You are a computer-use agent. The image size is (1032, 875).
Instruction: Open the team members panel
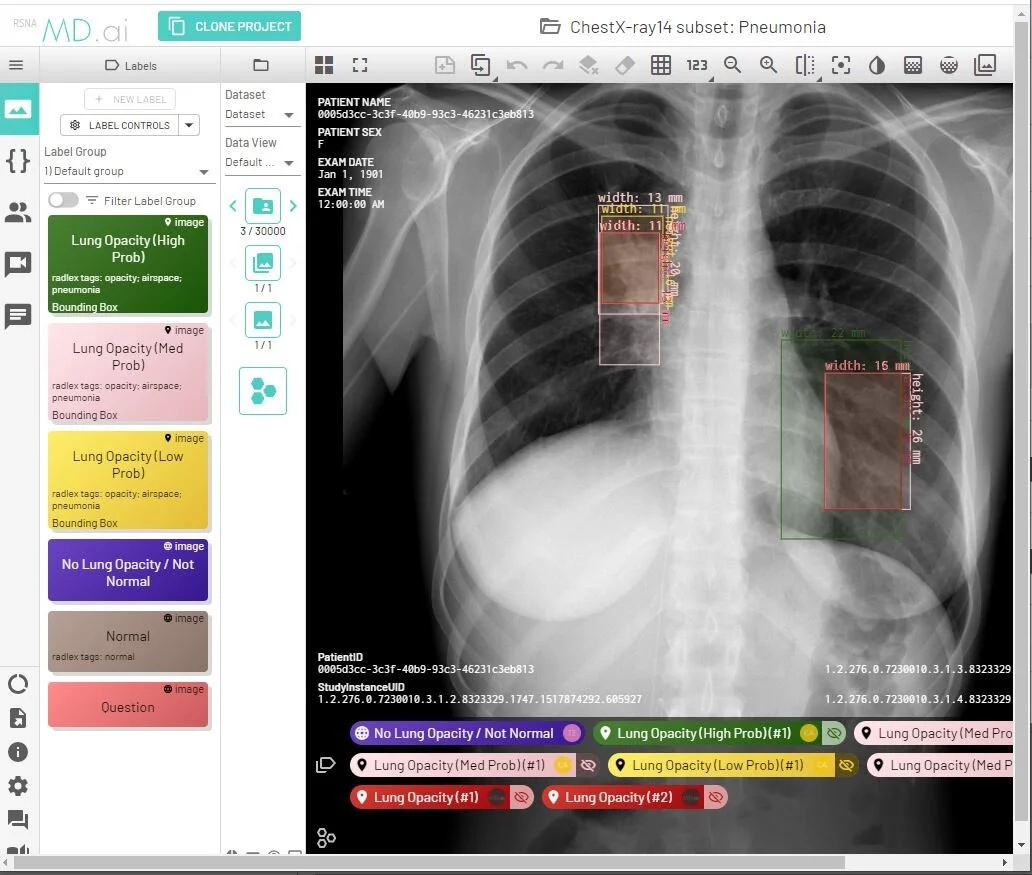tap(18, 212)
